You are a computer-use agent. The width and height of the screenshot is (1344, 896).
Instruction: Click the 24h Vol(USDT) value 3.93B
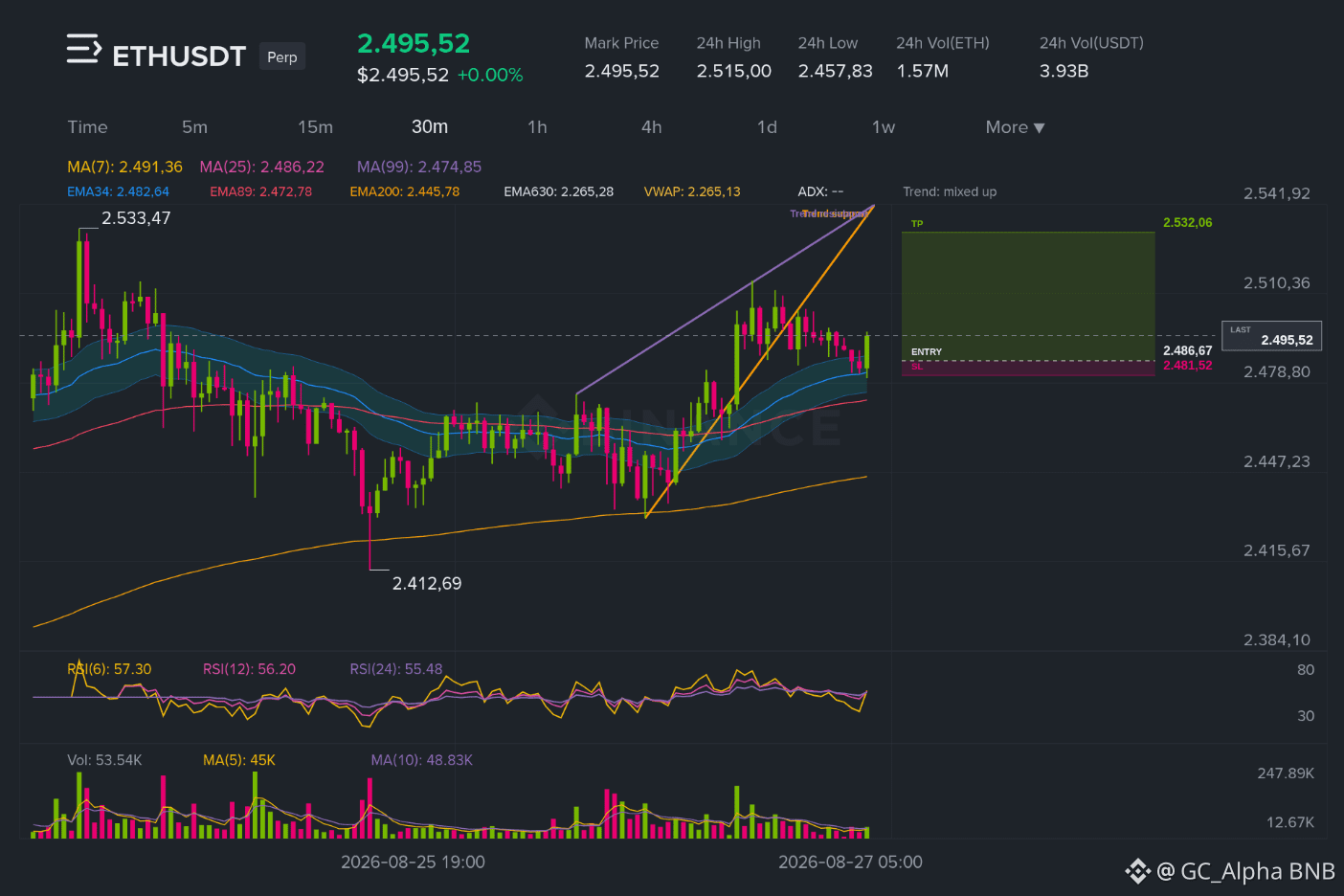pyautogui.click(x=1064, y=71)
